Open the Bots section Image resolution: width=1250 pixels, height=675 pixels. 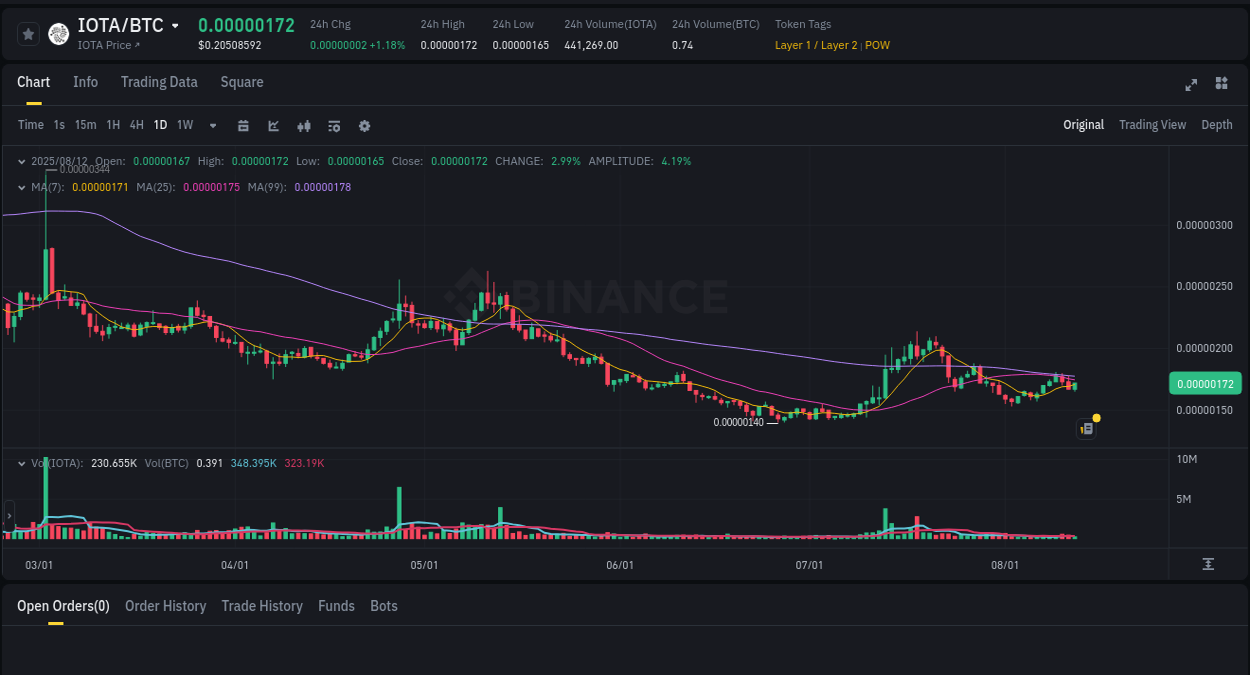pyautogui.click(x=384, y=606)
